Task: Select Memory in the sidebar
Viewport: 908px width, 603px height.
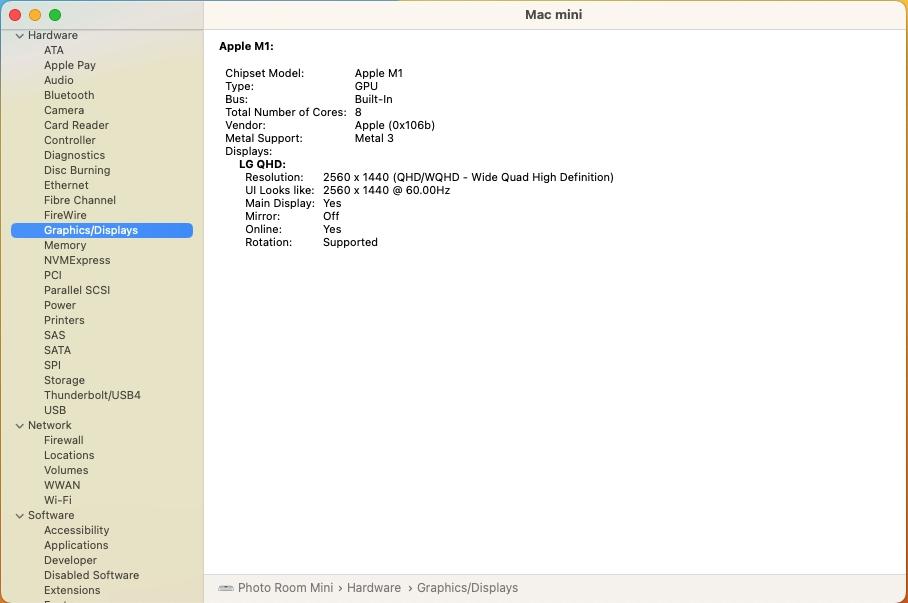Action: coord(65,245)
